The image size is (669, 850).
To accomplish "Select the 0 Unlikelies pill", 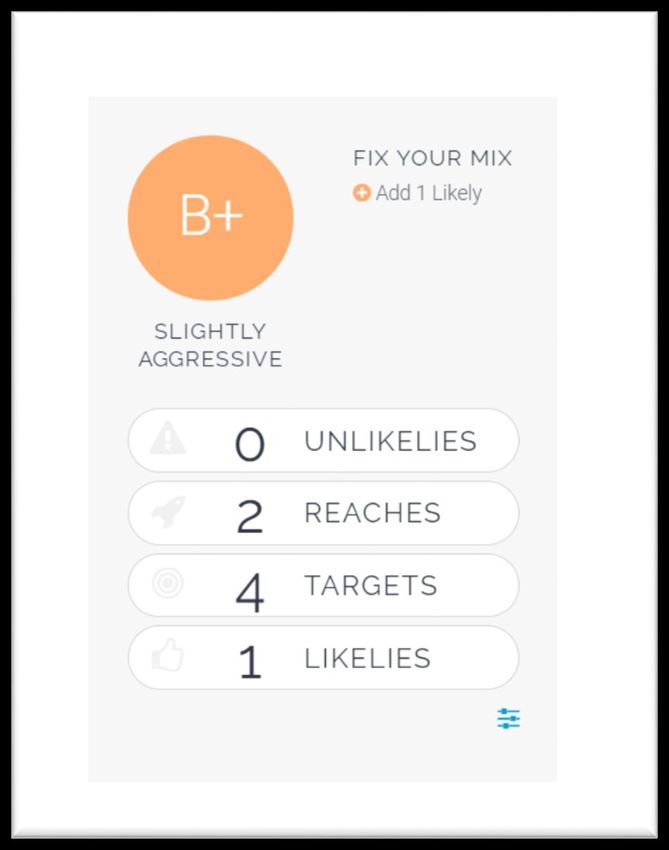I will click(324, 441).
